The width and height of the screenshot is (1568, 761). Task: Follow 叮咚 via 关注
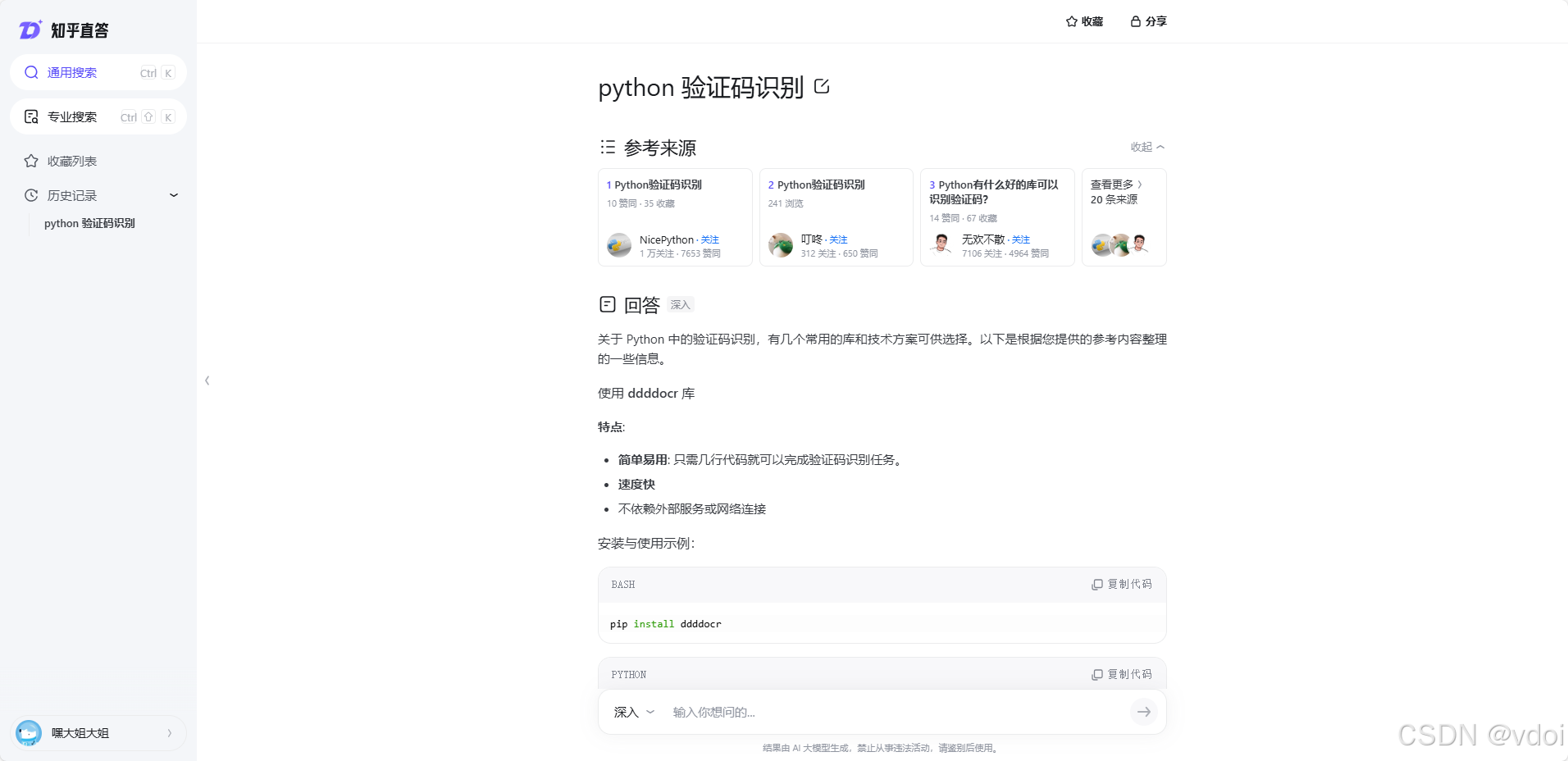click(x=838, y=239)
